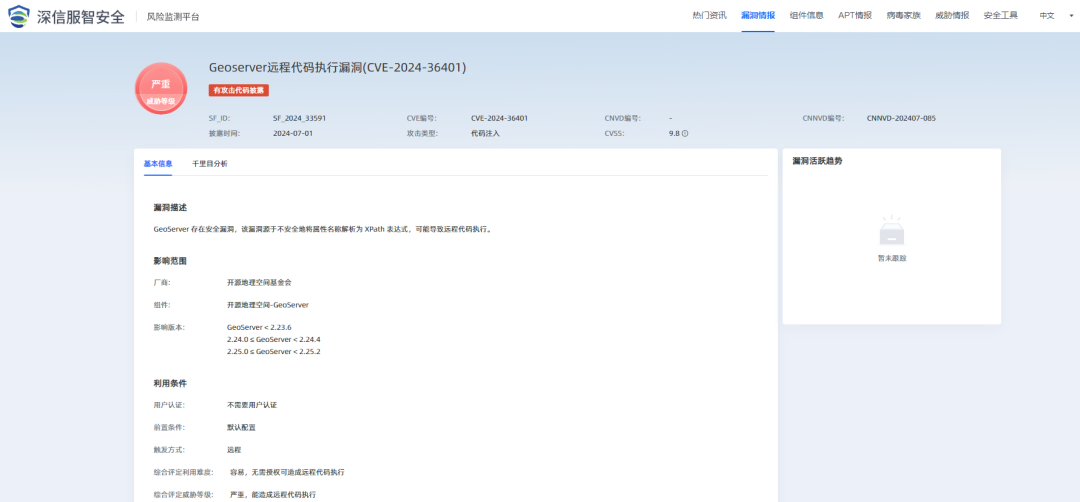Screen dimensions: 1080x502
Task: Click the empty-box icon in 漏洞活跃趋势 panel
Action: [891, 231]
